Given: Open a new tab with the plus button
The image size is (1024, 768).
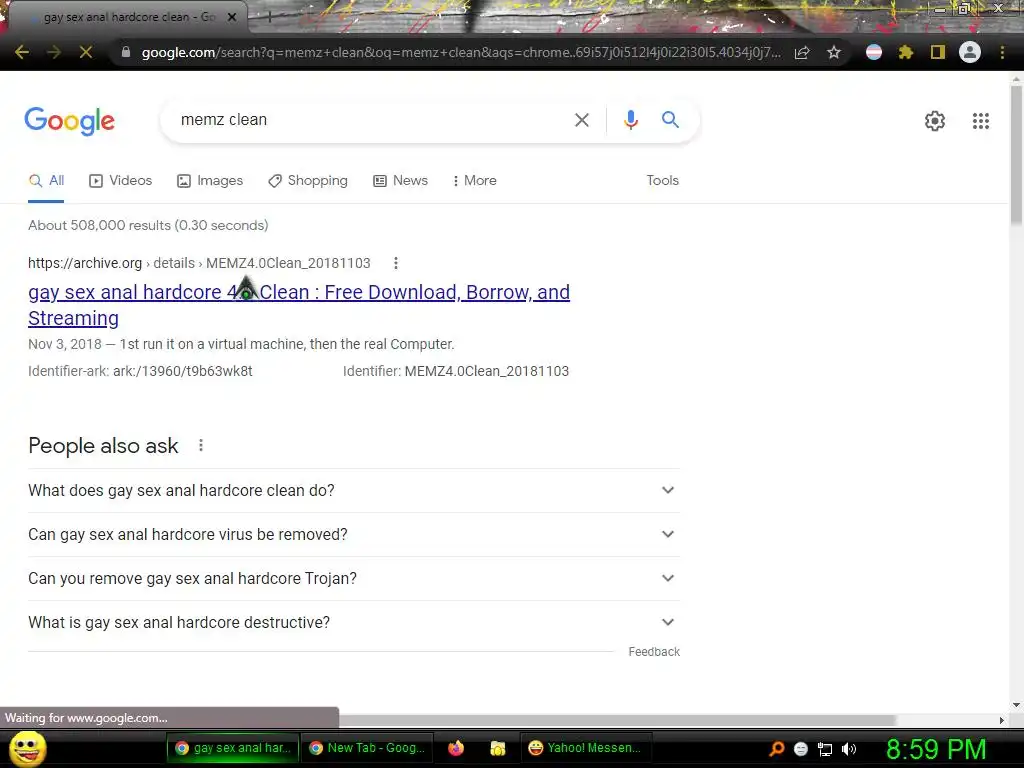Looking at the screenshot, I should (269, 17).
